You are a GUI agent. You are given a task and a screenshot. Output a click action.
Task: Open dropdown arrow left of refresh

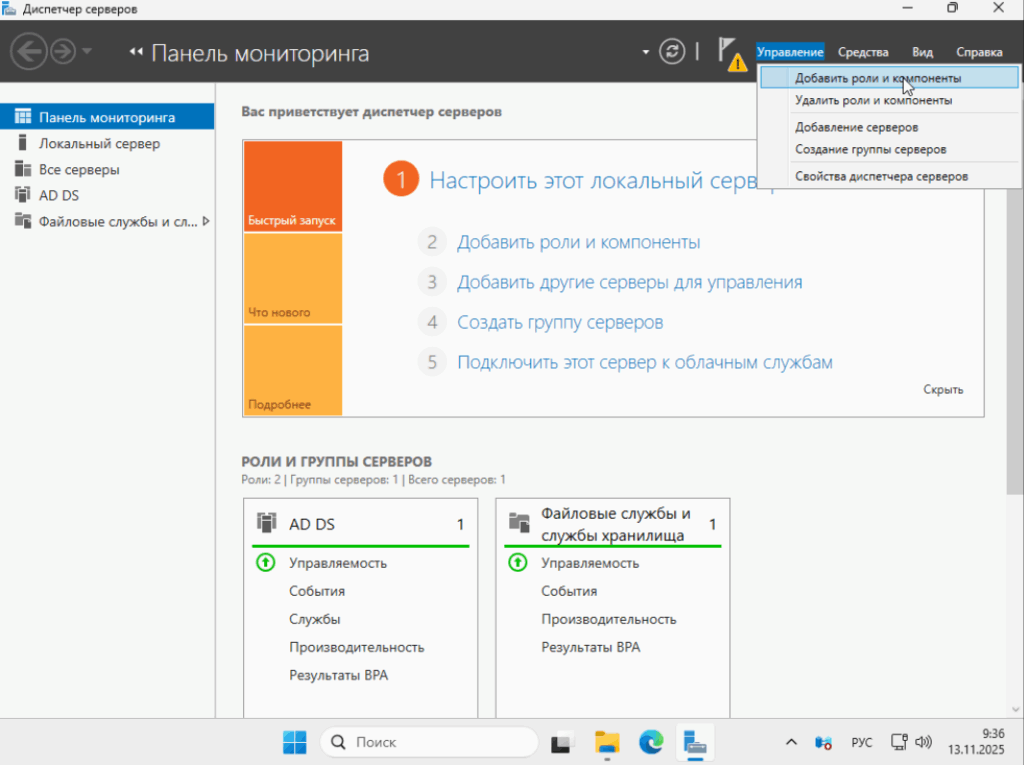(645, 52)
